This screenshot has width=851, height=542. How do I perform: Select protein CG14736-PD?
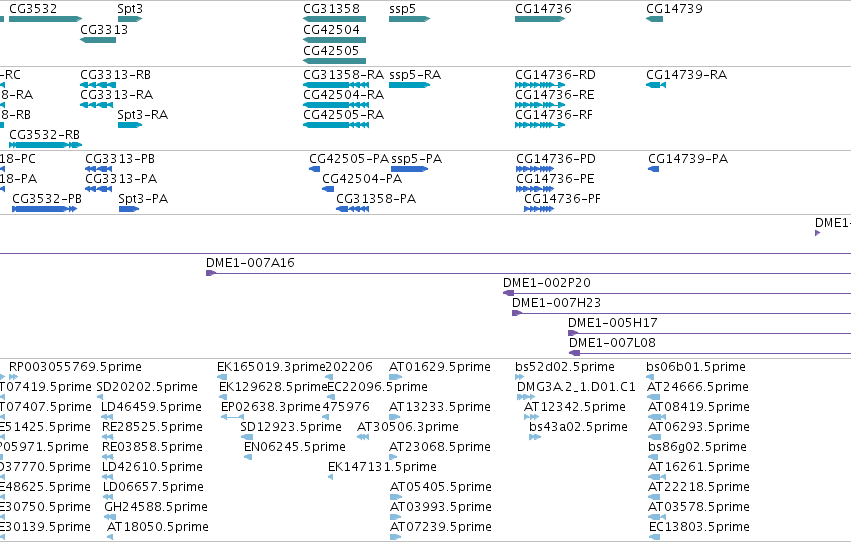(535, 169)
